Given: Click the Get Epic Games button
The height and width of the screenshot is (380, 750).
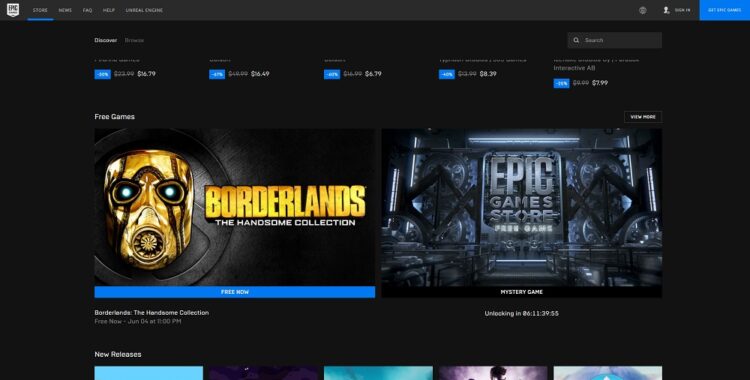Looking at the screenshot, I should [725, 10].
